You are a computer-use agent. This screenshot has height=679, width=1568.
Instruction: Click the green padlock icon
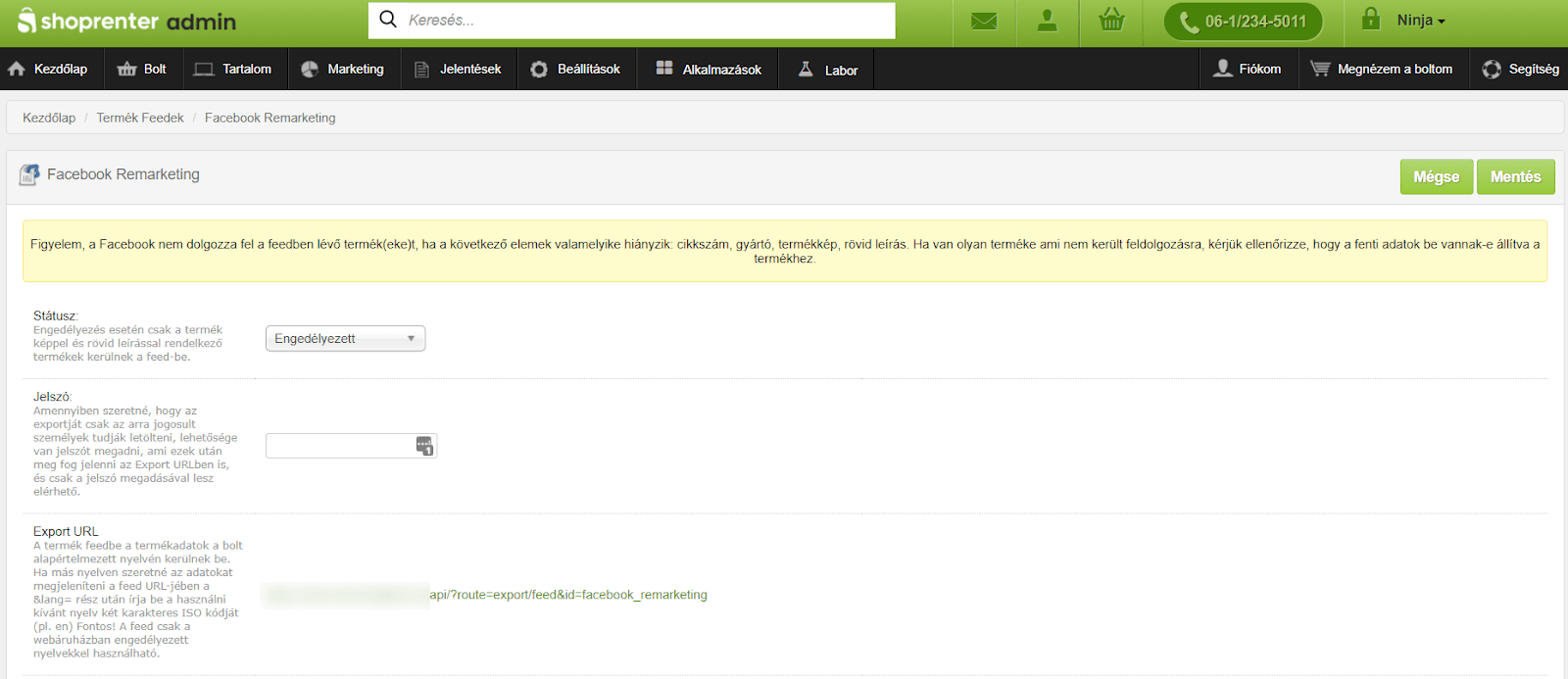tap(1371, 19)
